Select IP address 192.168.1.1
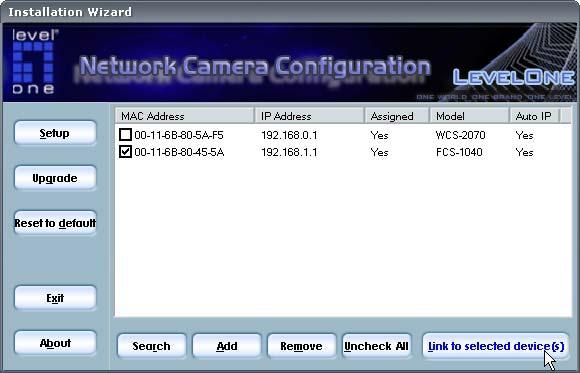This screenshot has height=373, width=580. click(x=289, y=152)
